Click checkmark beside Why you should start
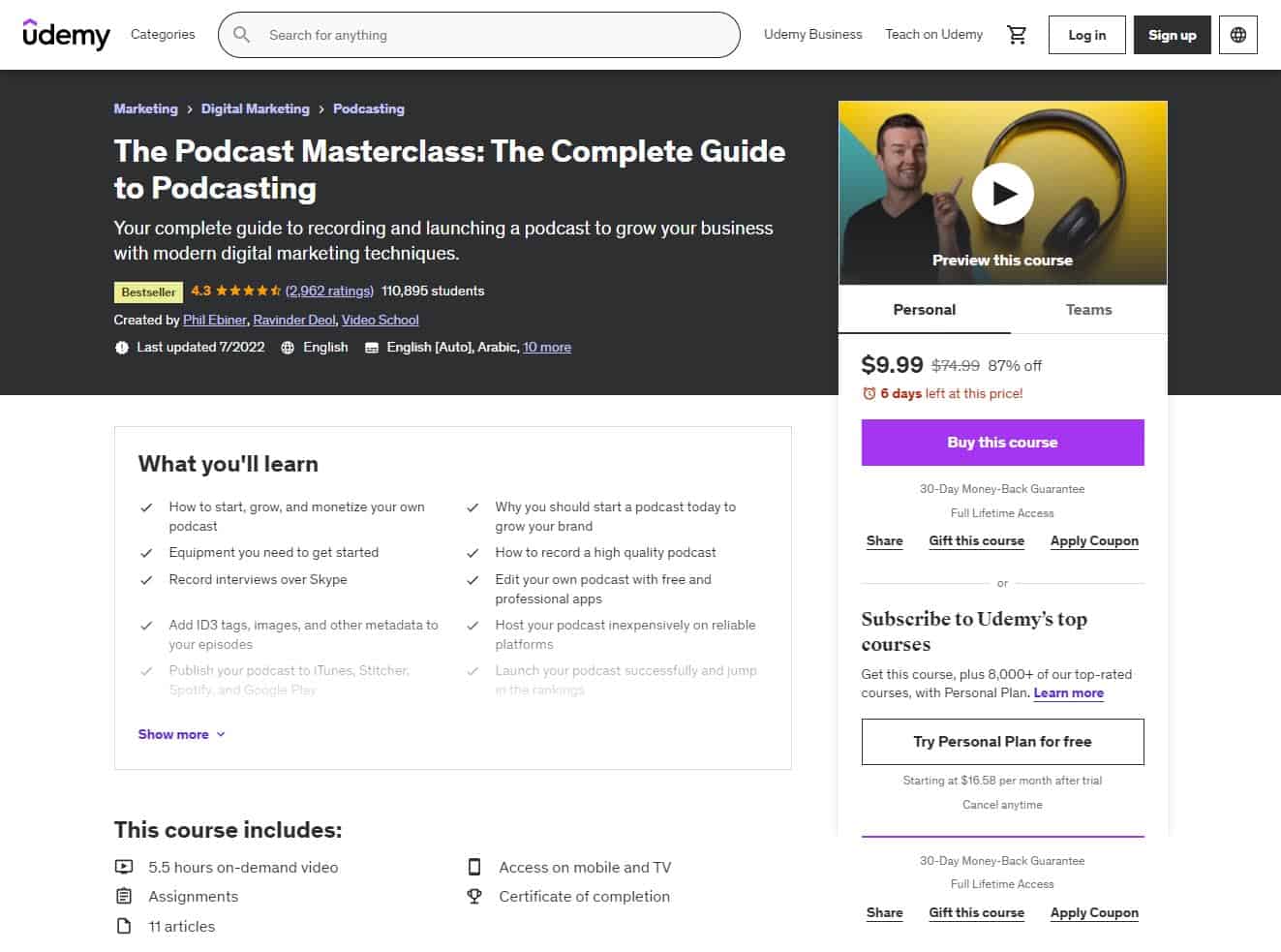 473,507
